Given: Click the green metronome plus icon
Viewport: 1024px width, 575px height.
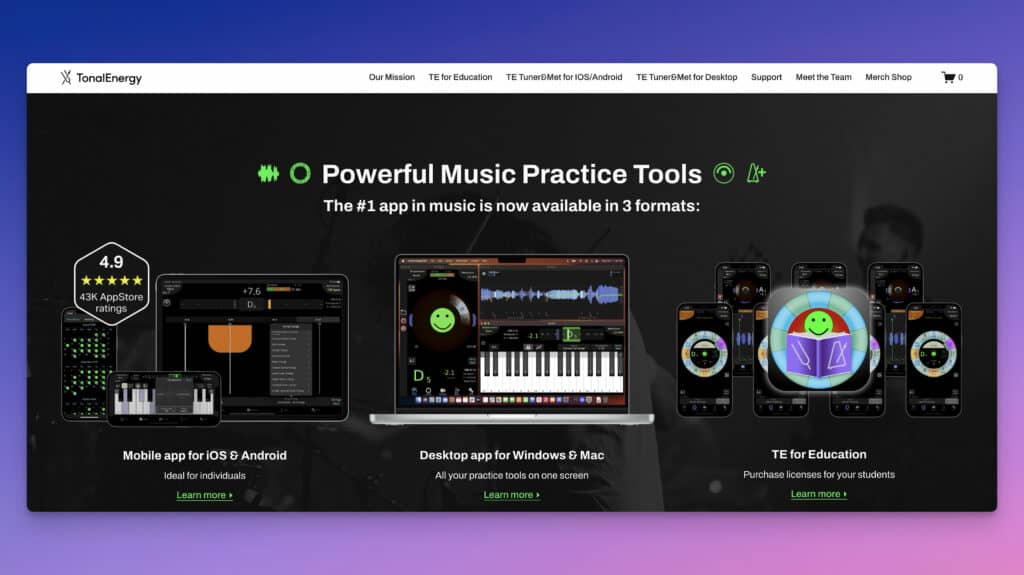Looking at the screenshot, I should click(x=756, y=173).
